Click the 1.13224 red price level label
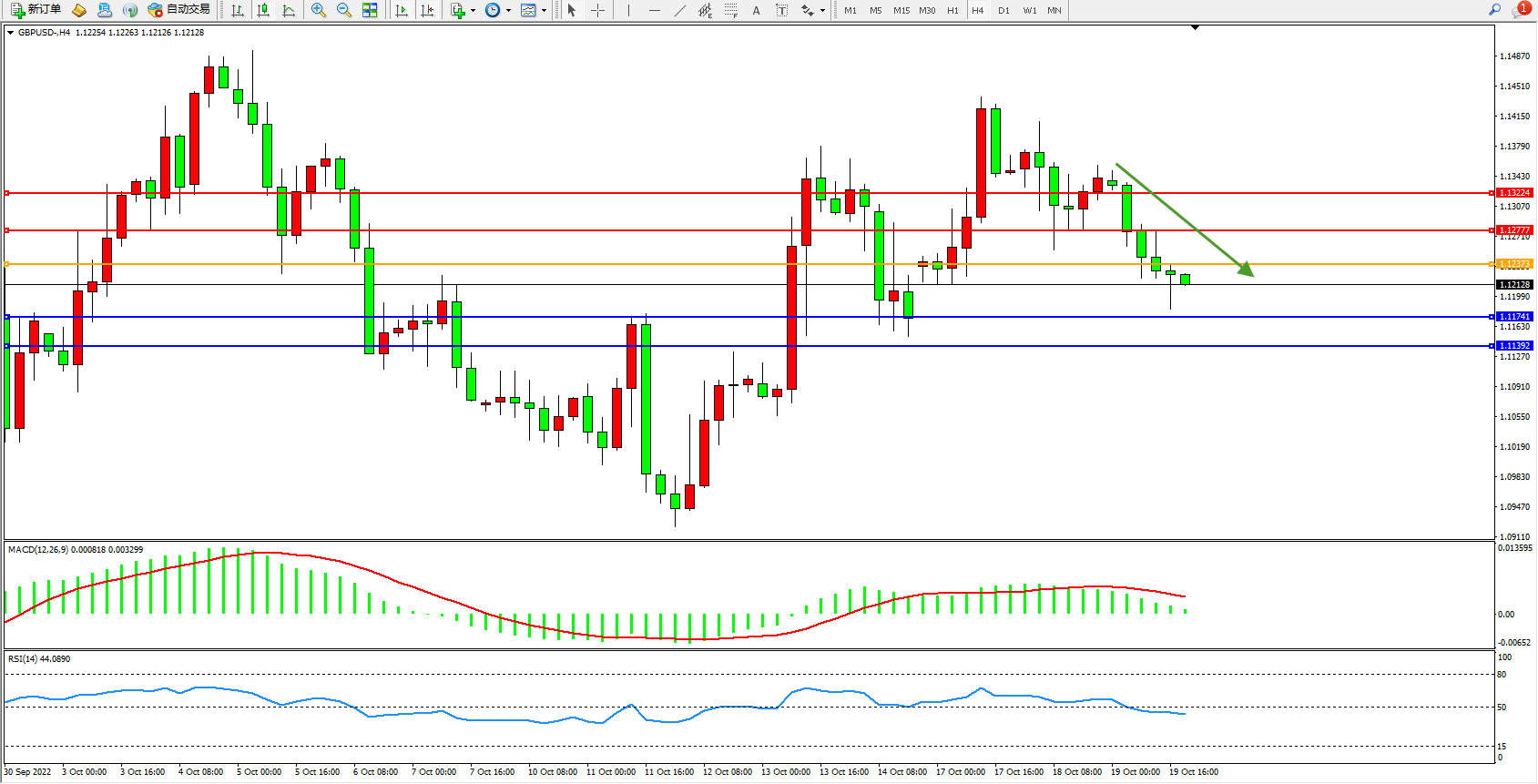Image resolution: width=1538 pixels, height=784 pixels. point(1514,193)
